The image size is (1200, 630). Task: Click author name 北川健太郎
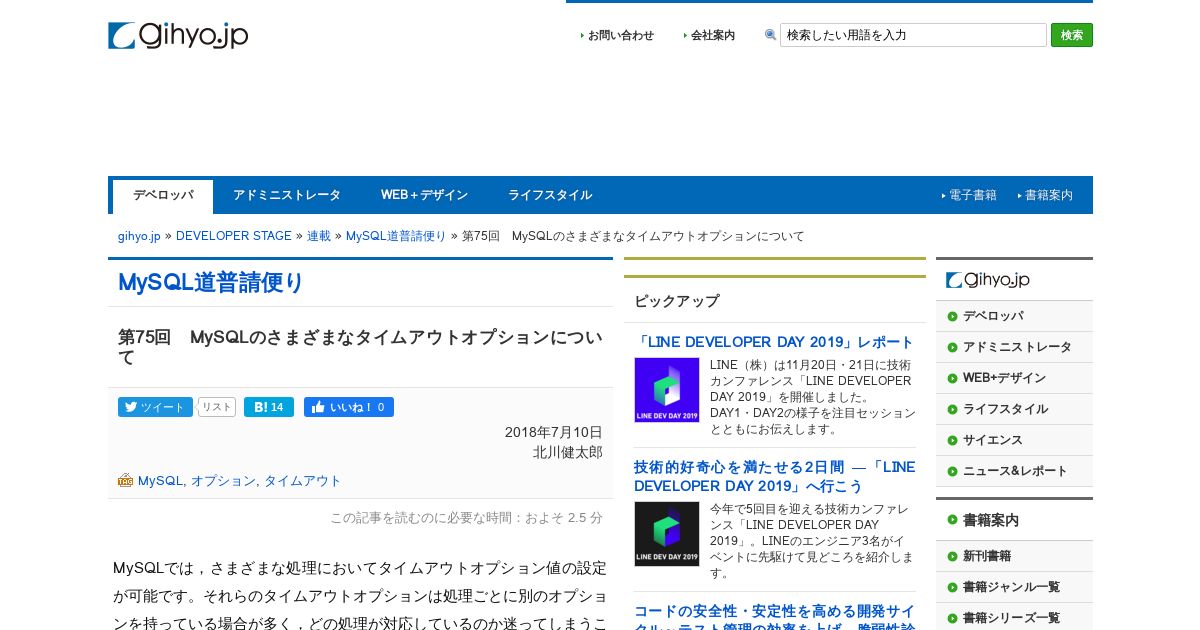point(568,452)
